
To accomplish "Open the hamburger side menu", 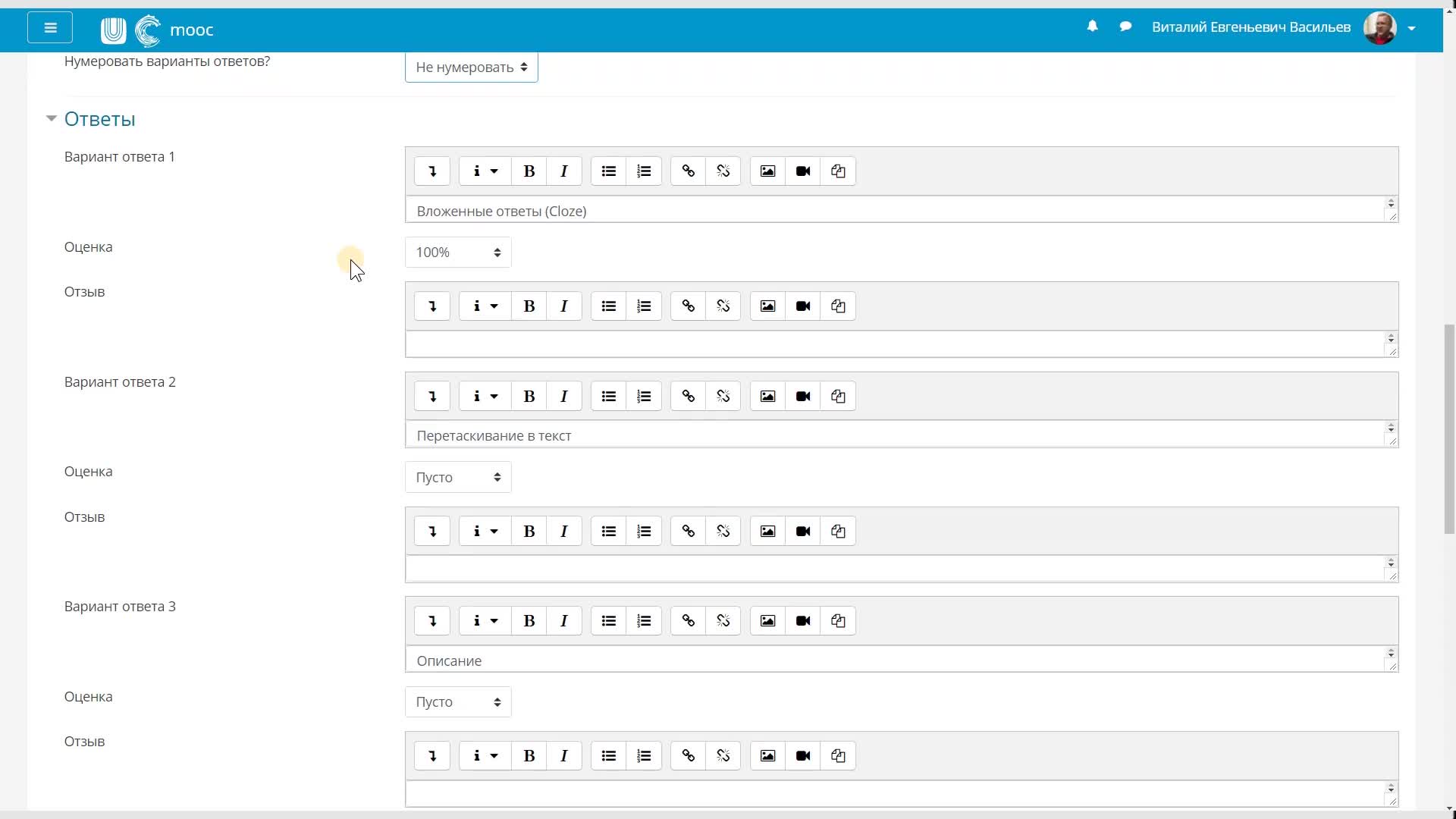I will click(x=50, y=28).
